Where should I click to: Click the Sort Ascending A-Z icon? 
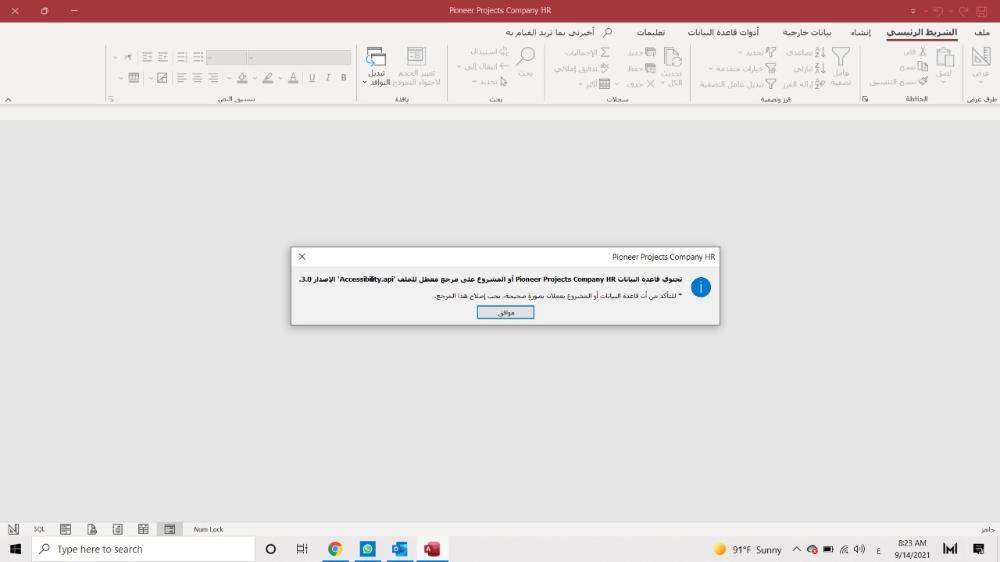(x=820, y=52)
